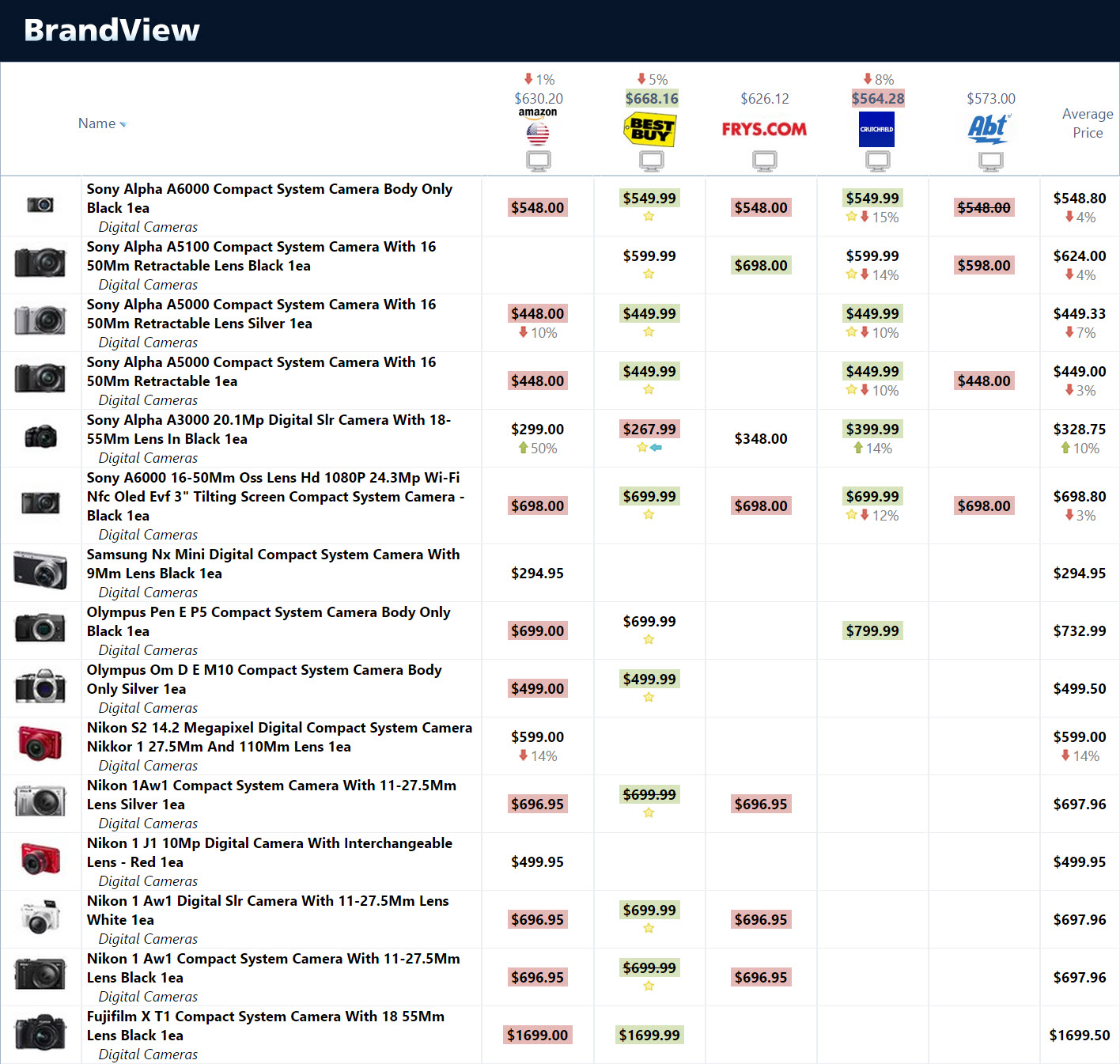The width and height of the screenshot is (1120, 1064).
Task: Open Fujifilm X T1 Compact System Camera product
Action: 265,1025
